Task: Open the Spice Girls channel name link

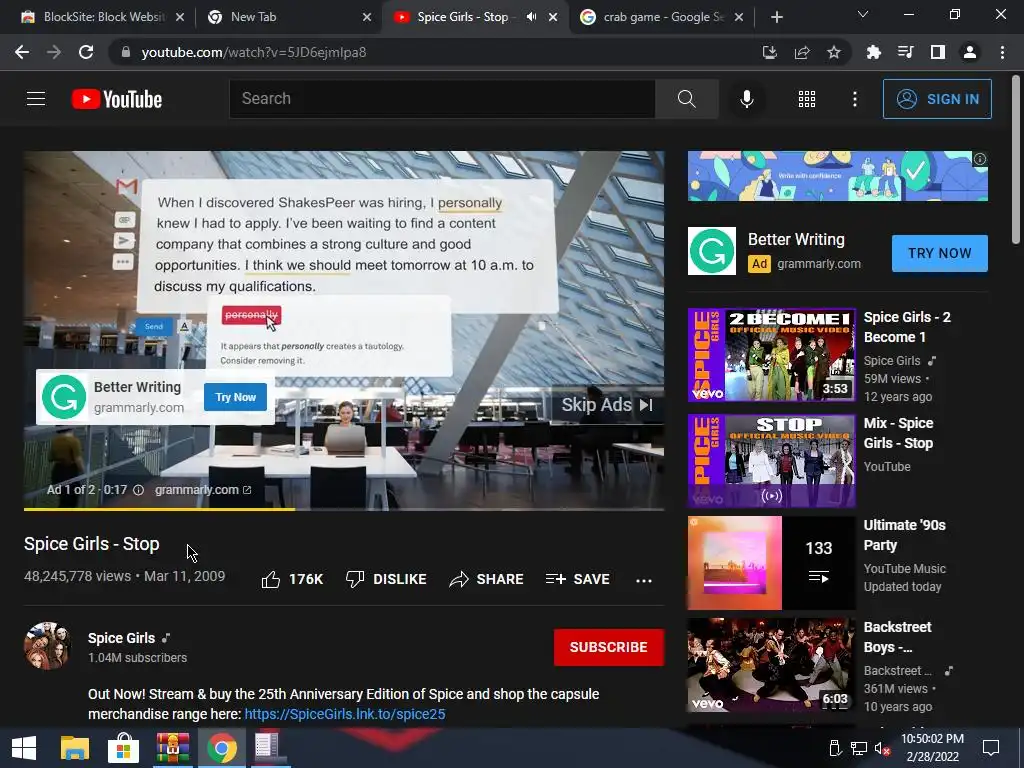Action: [x=121, y=638]
